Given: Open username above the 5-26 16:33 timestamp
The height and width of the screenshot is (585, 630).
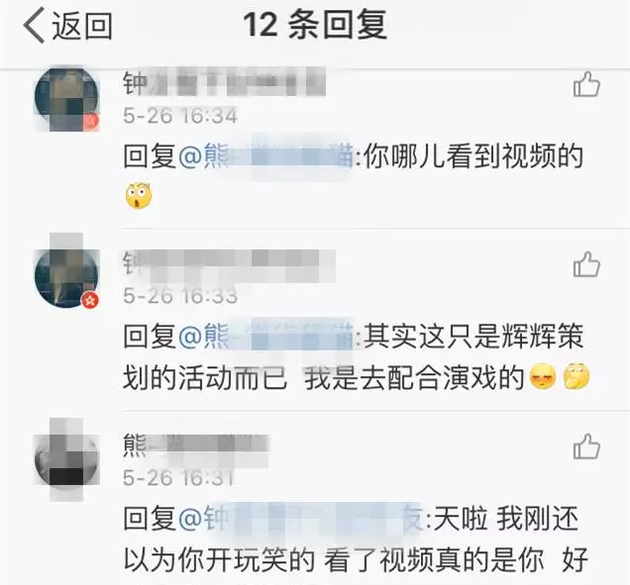Looking at the screenshot, I should 229,264.
